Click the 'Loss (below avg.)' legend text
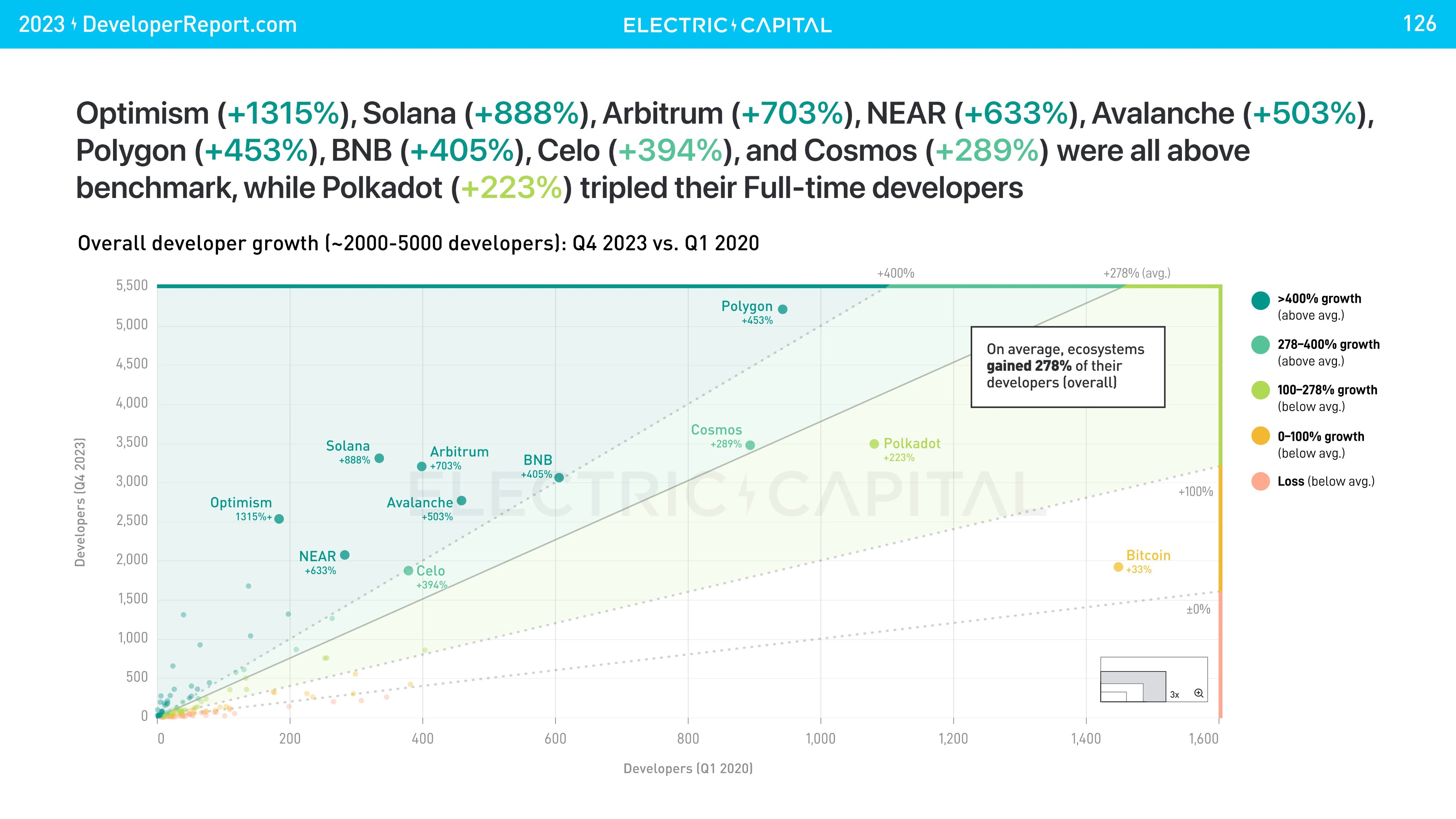Image resolution: width=1456 pixels, height=819 pixels. pyautogui.click(x=1326, y=482)
